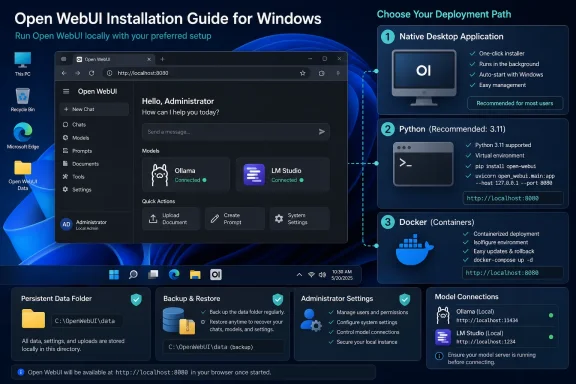Open the Open WebUI Data desktop folder
Screen dimensions: 576x384
coord(22,175)
